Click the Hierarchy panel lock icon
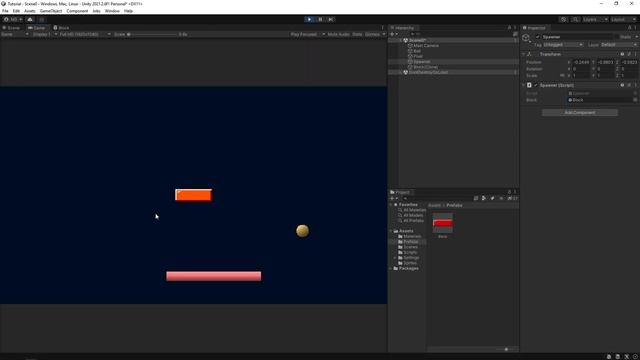Image resolution: width=640 pixels, height=360 pixels. [509, 28]
